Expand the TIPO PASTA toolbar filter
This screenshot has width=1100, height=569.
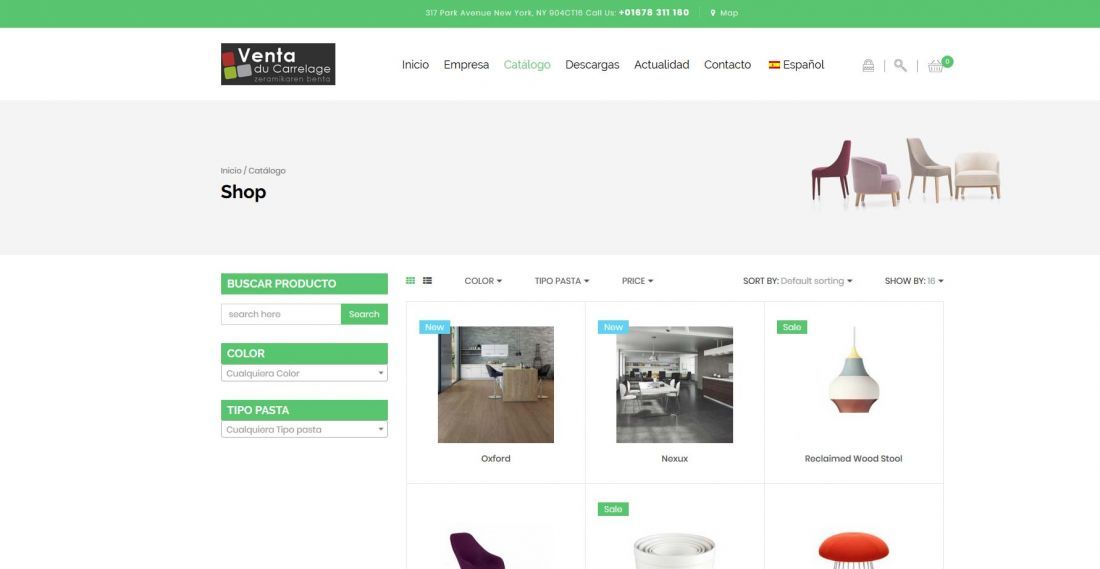tap(562, 281)
